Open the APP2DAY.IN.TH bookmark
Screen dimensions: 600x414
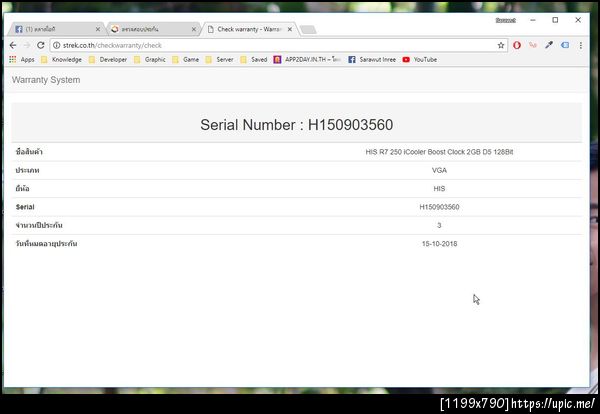coord(307,59)
